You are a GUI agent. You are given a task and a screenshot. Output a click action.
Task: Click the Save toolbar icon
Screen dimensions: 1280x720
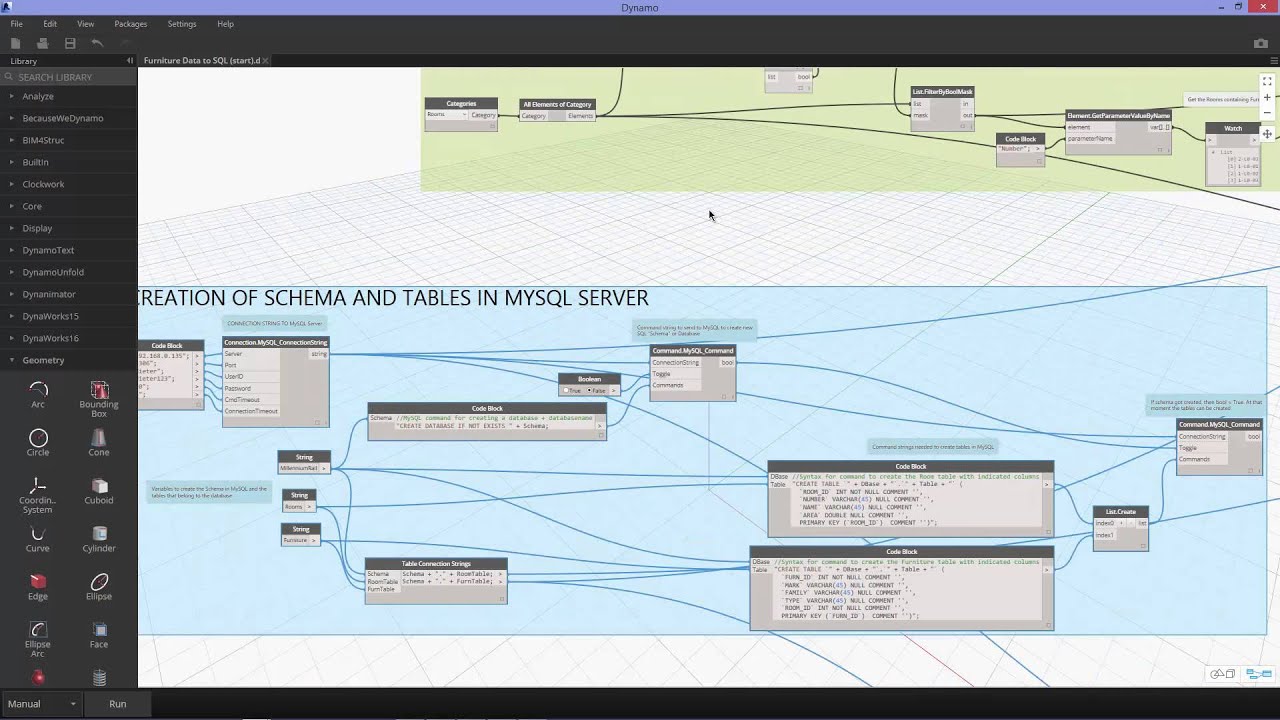coord(70,43)
